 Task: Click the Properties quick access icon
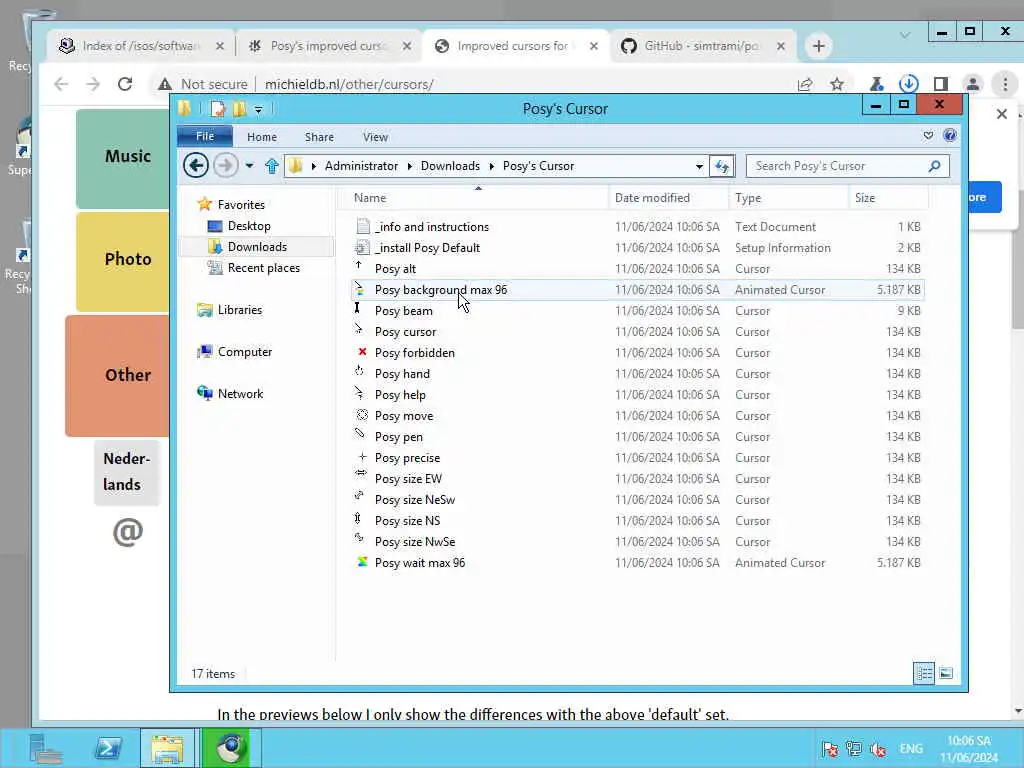click(217, 109)
